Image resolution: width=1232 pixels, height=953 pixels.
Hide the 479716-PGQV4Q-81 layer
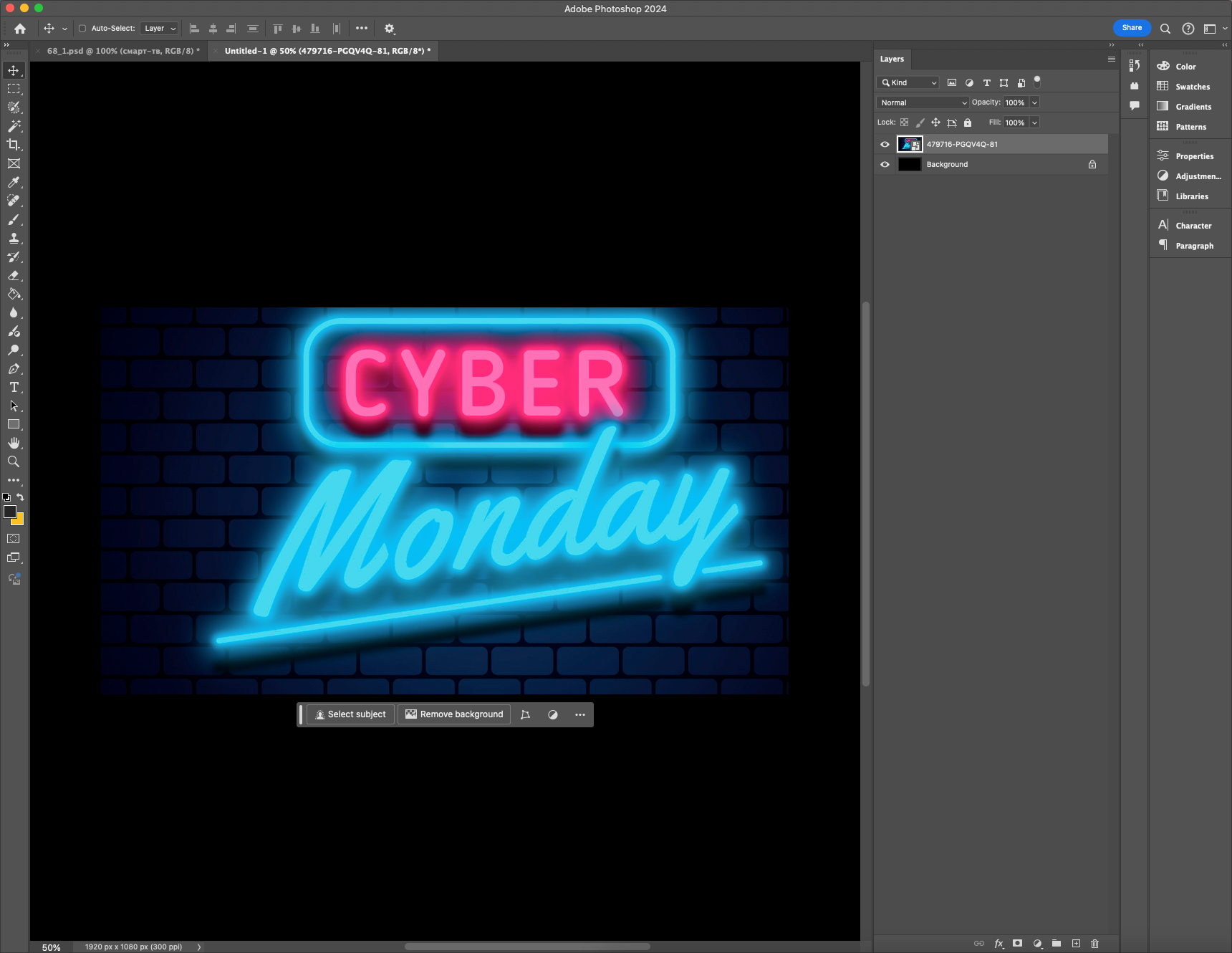tap(885, 144)
